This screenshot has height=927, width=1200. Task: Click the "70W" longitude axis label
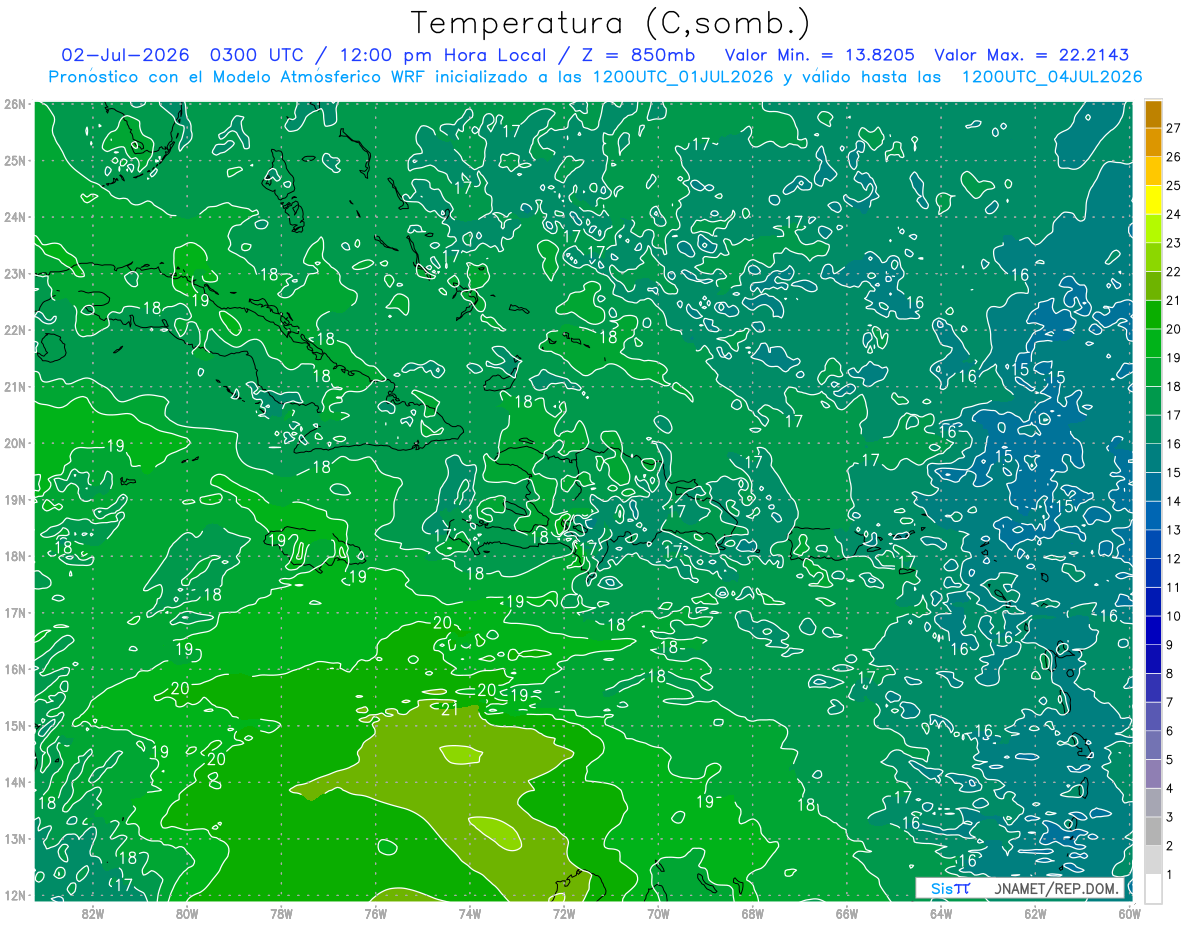click(x=658, y=912)
